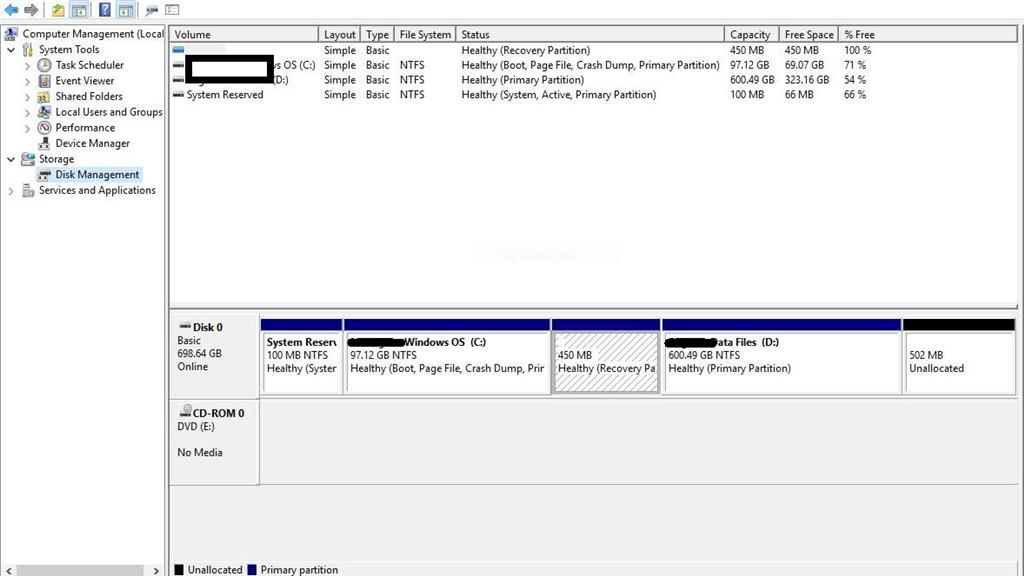Click the black Unallocated legend swatch
Viewport: 1024px width, 576px height.
pyautogui.click(x=179, y=569)
